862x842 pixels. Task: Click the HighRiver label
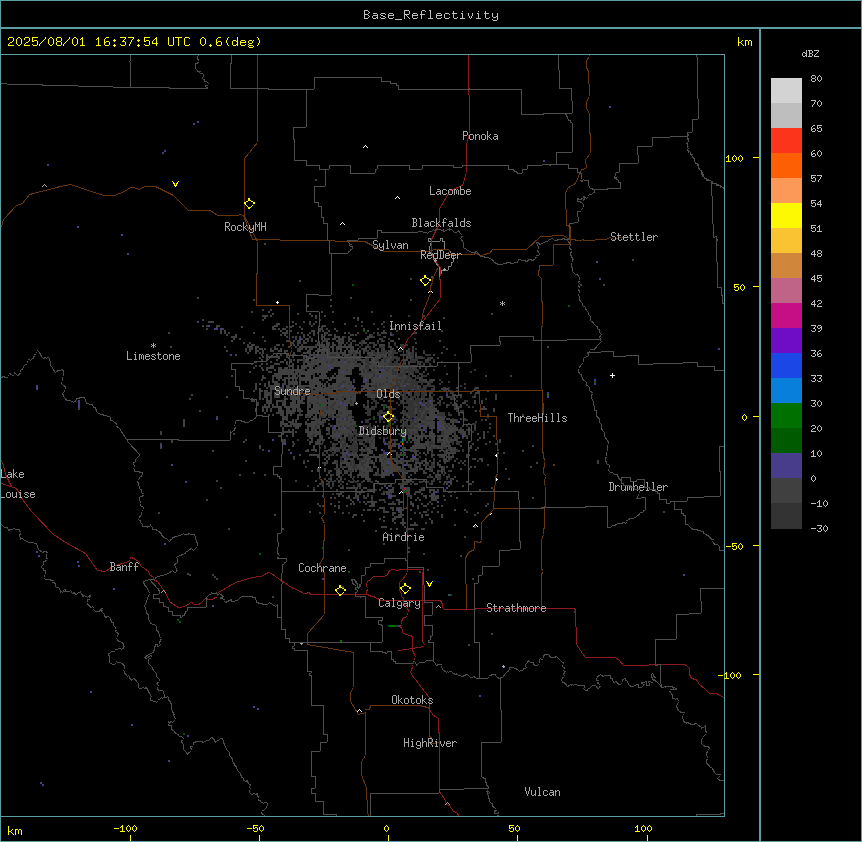pyautogui.click(x=430, y=743)
